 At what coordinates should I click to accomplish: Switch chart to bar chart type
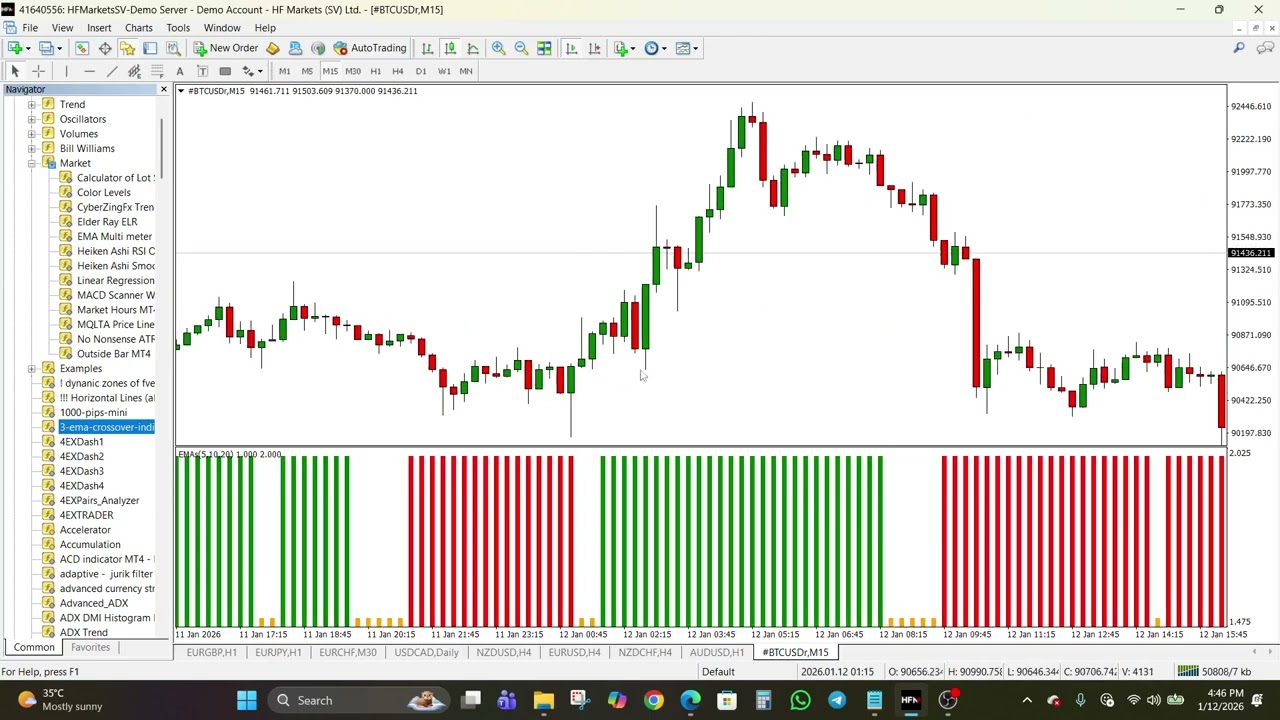427,48
